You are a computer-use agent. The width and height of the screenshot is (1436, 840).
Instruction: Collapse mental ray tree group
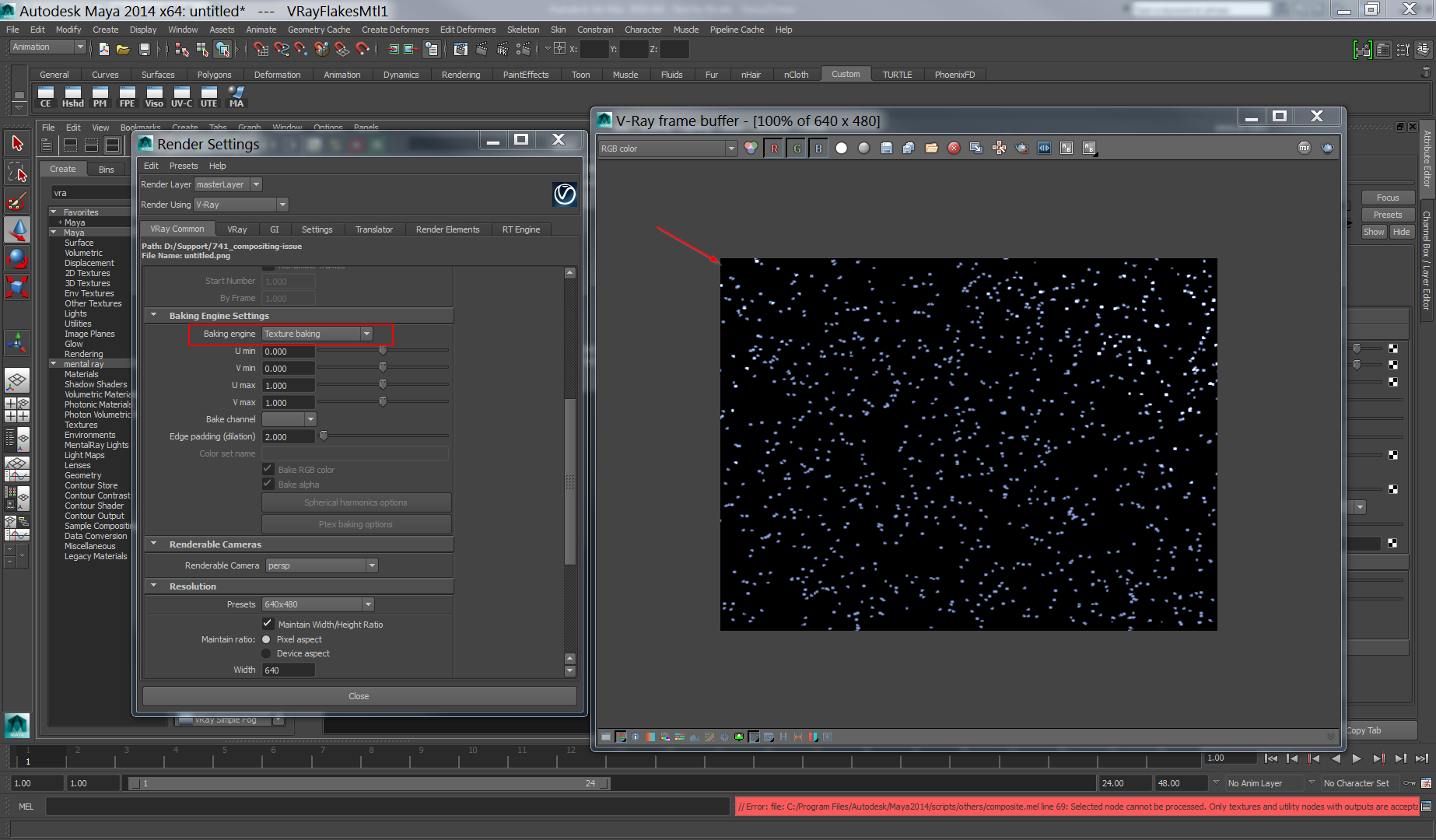coord(54,364)
